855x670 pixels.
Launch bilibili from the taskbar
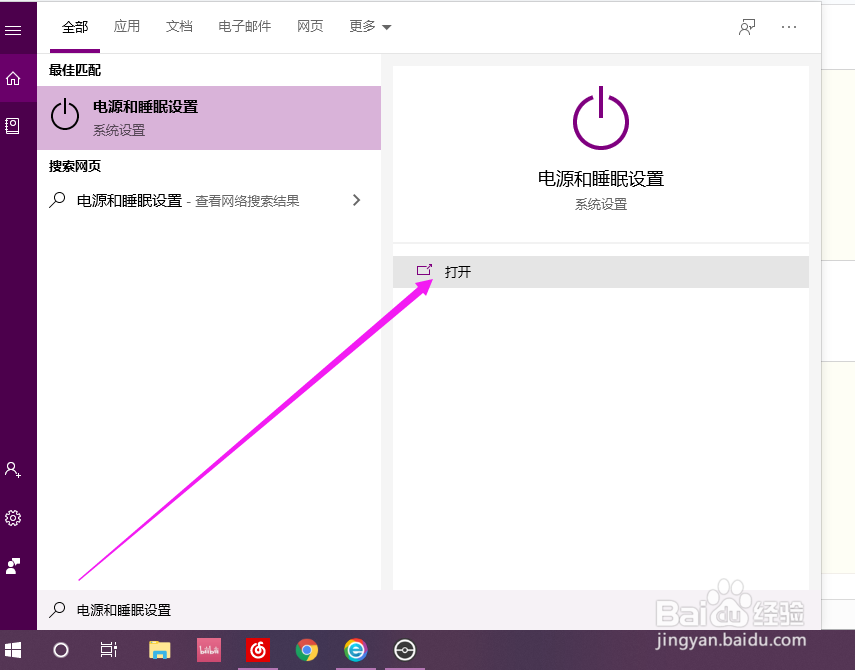click(x=209, y=650)
